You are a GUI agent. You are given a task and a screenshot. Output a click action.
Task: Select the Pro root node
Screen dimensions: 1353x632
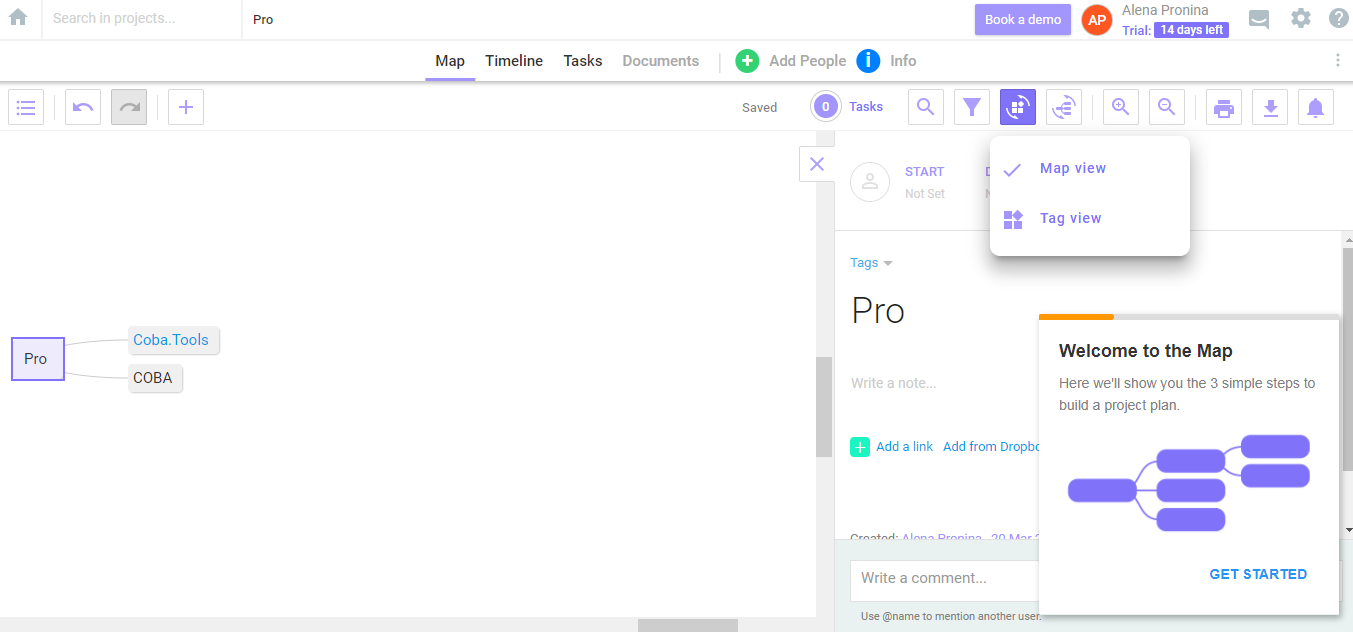pos(38,359)
